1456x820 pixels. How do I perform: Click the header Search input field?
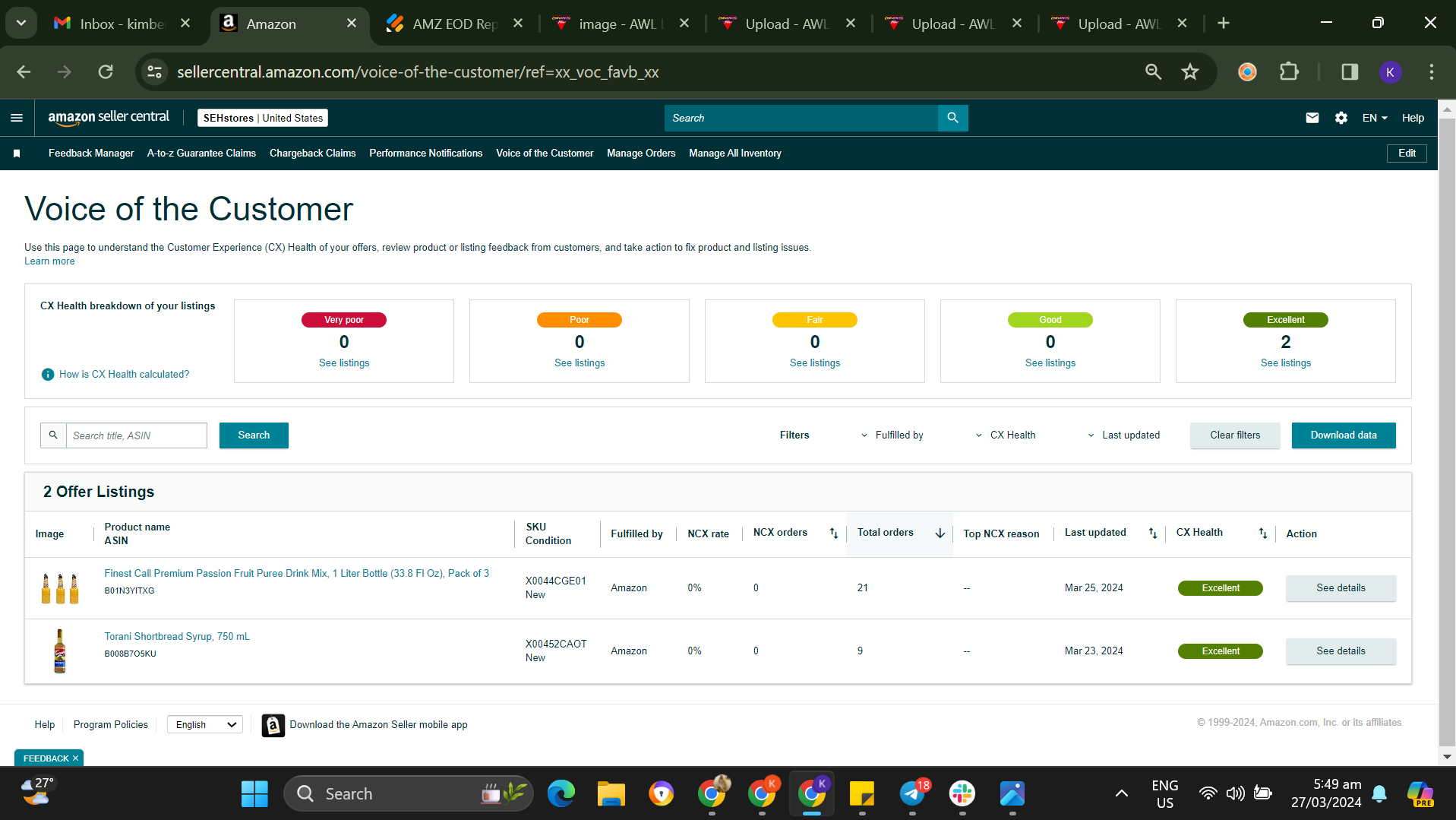tap(801, 118)
